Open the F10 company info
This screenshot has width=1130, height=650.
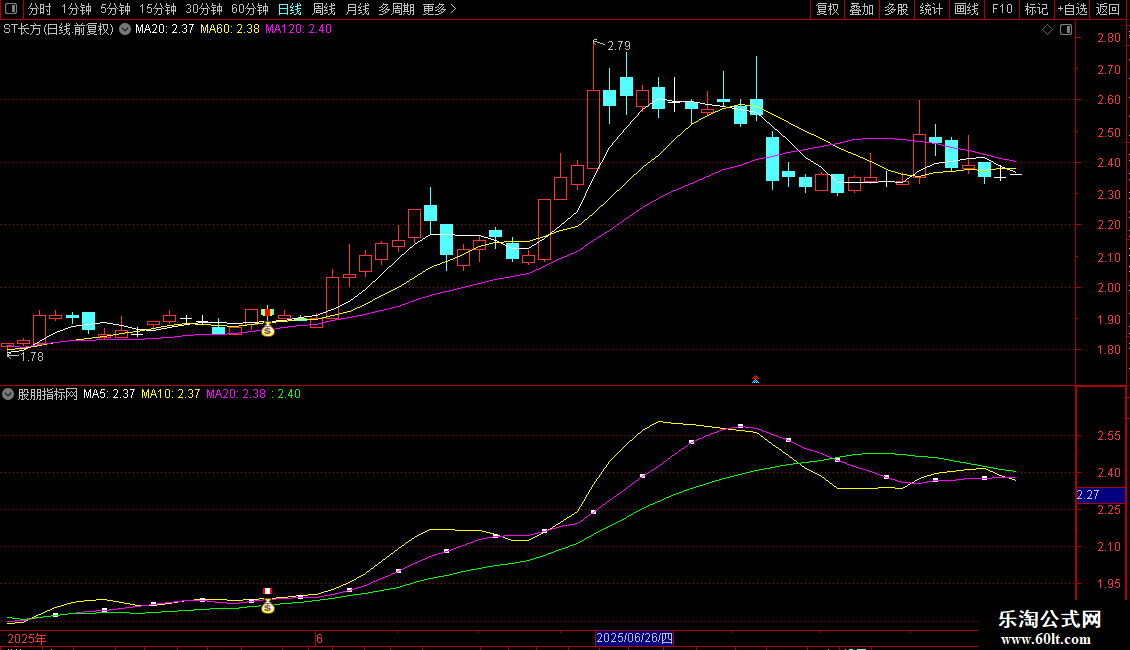coord(1002,9)
